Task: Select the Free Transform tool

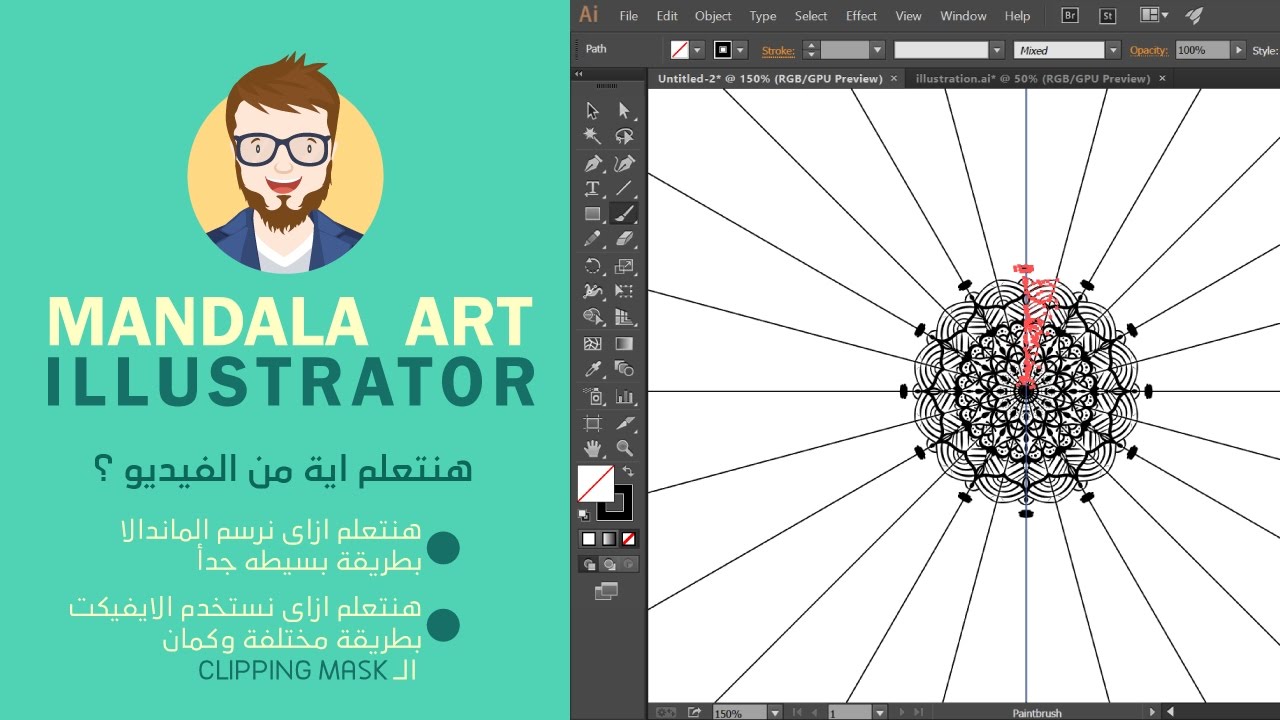Action: [624, 292]
